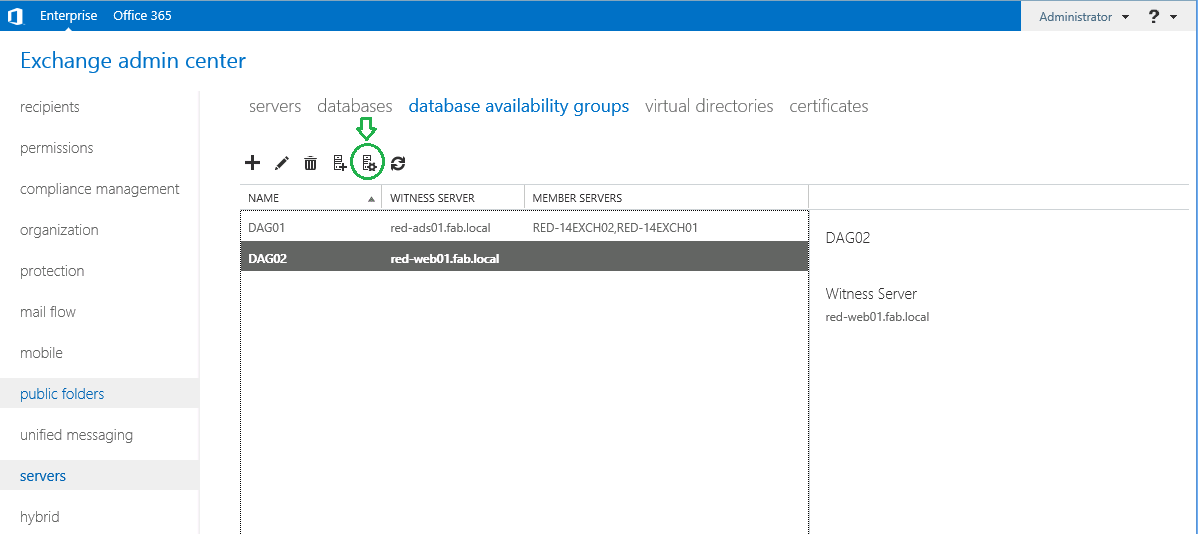Switch to the Office 365 tab

click(142, 15)
